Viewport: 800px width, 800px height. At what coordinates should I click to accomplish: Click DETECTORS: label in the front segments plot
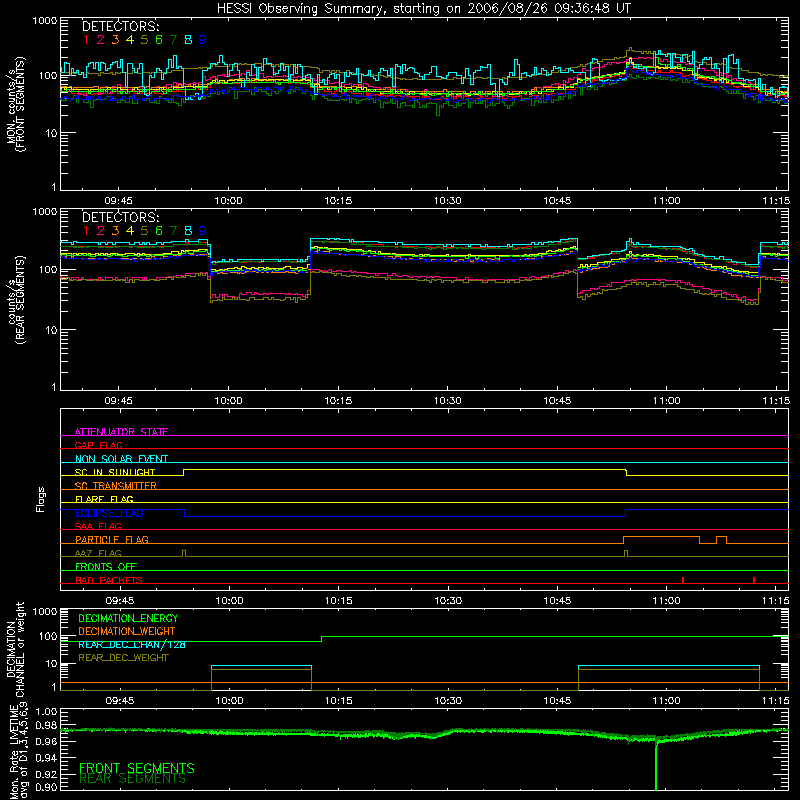[x=120, y=26]
